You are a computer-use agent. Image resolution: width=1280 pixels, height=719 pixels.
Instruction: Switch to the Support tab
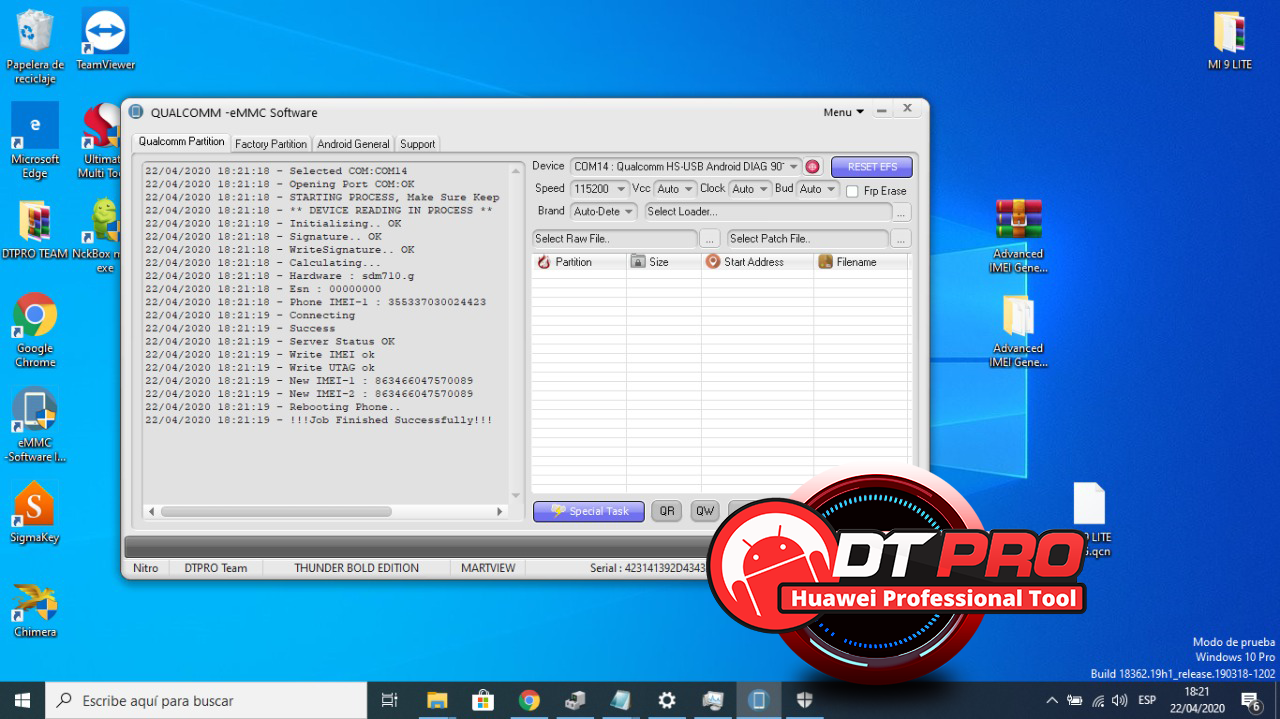(x=417, y=144)
